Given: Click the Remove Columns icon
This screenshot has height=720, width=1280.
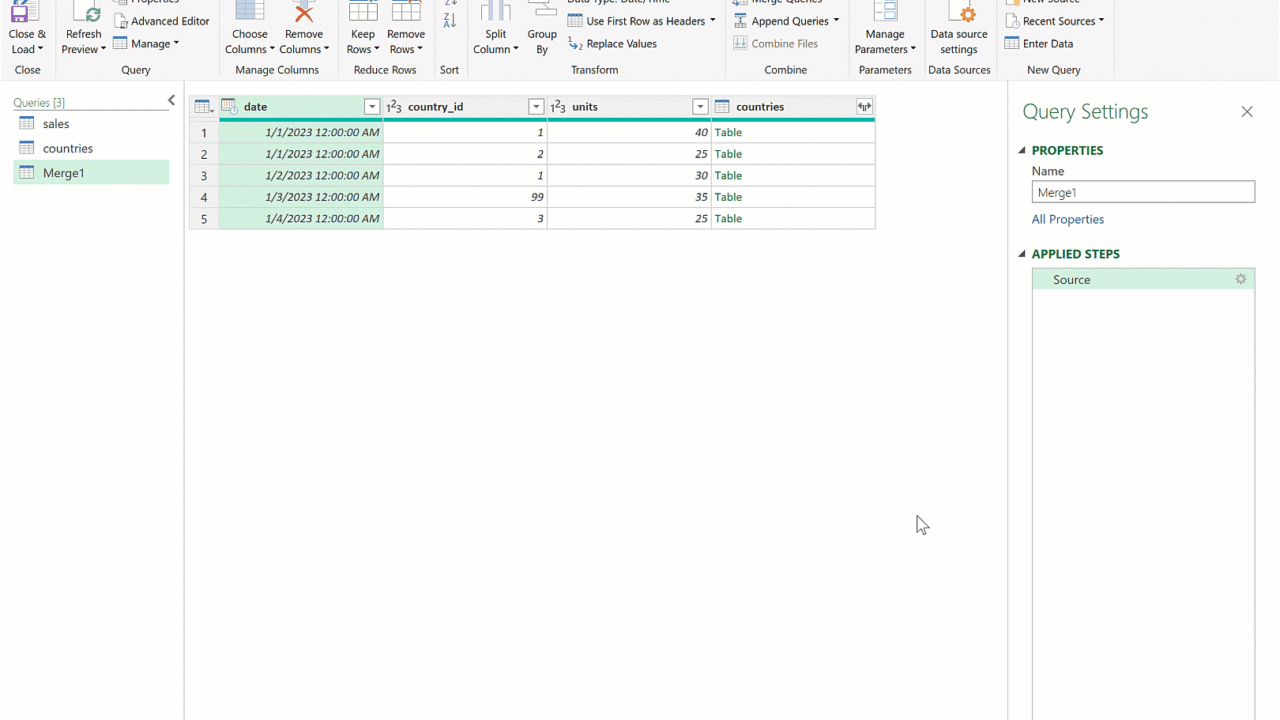Looking at the screenshot, I should point(303,14).
